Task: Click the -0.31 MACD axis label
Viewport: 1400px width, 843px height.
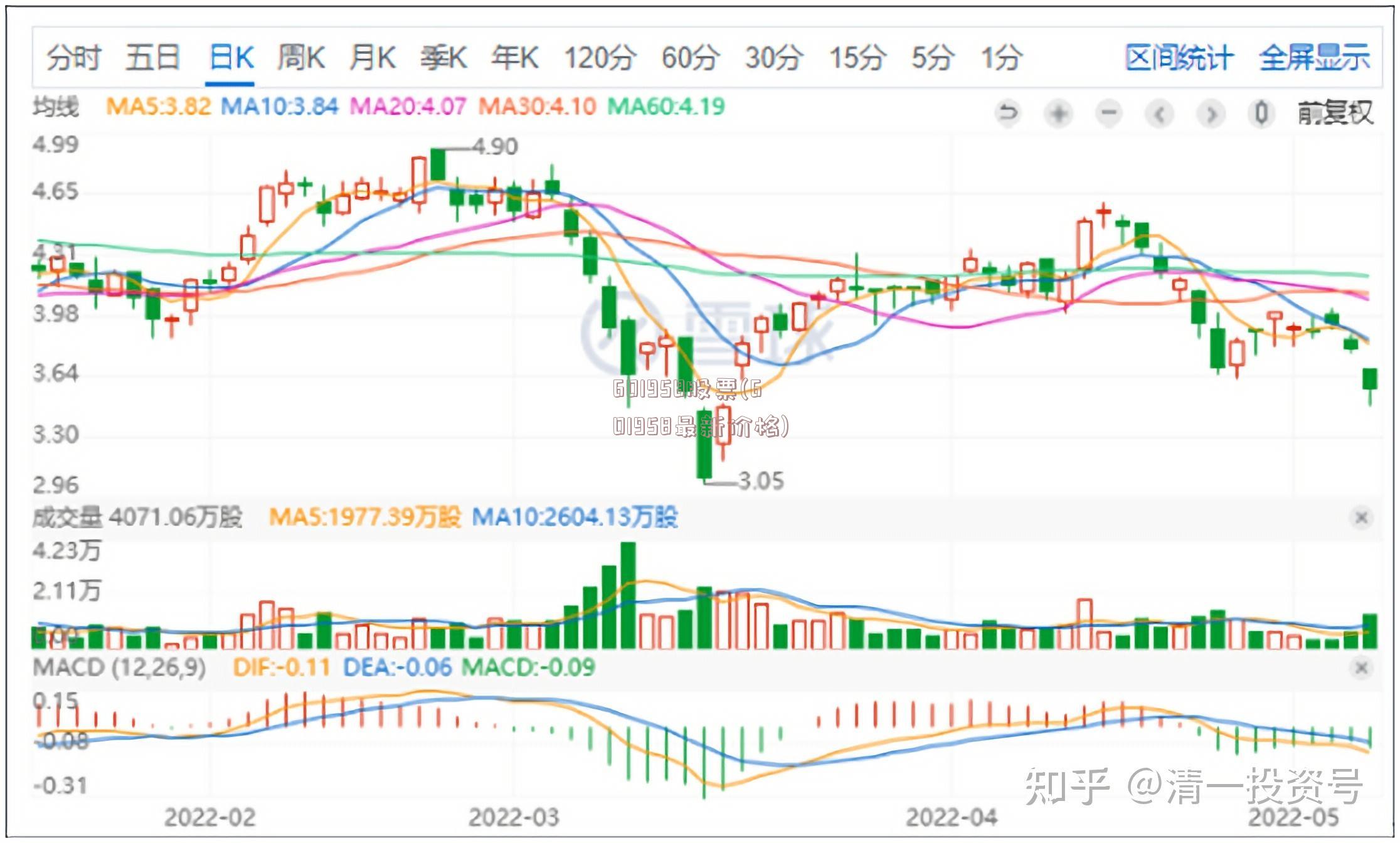Action: (x=60, y=786)
